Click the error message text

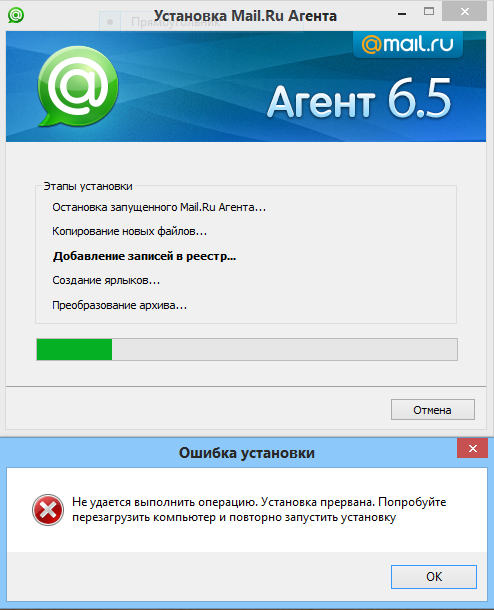pos(259,510)
